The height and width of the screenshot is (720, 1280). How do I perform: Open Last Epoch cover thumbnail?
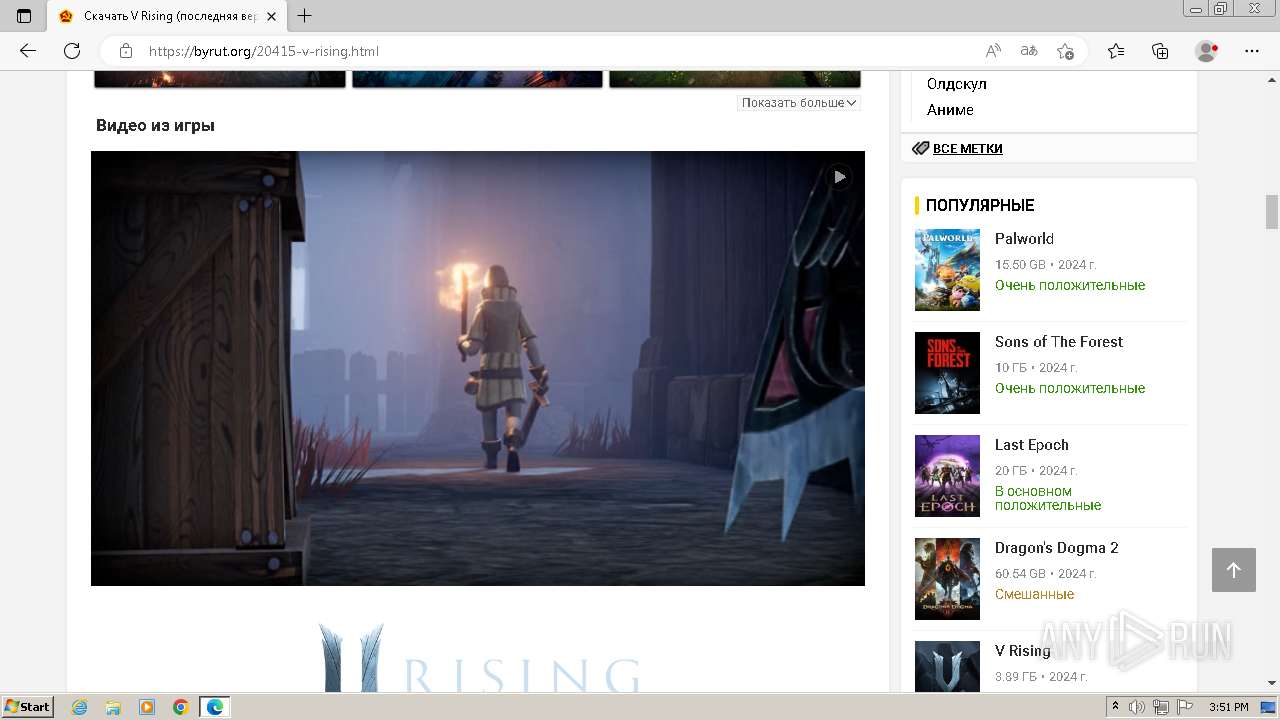pyautogui.click(x=947, y=476)
